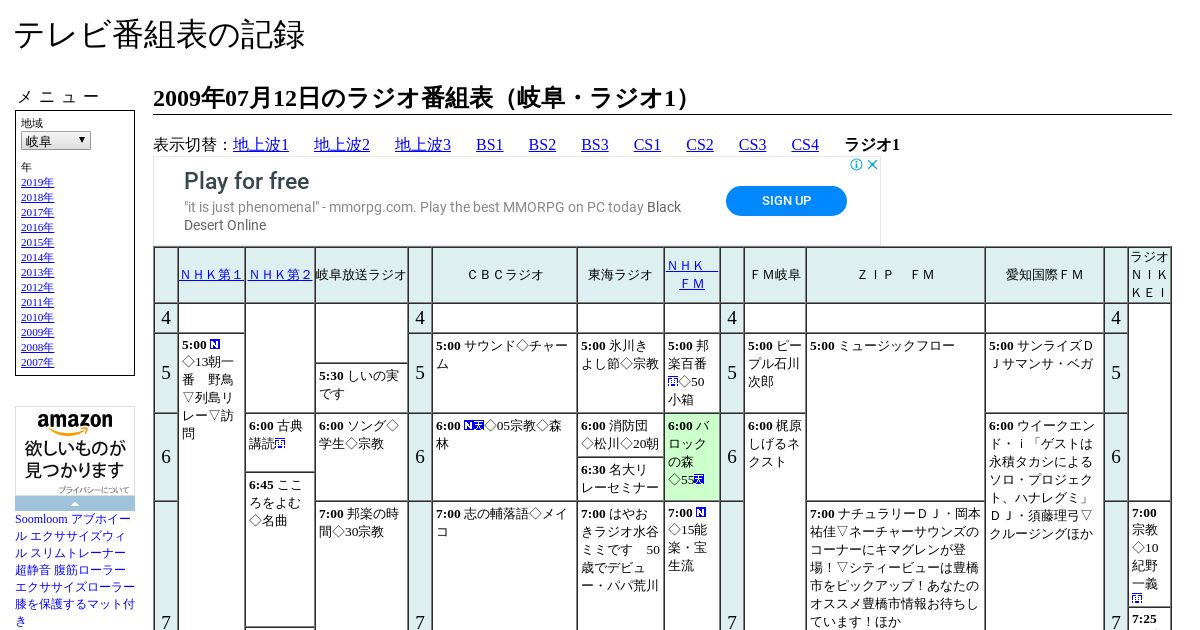
Task: Click the ラジオＮＩＫＫＥＩ column header
Action: tap(1150, 275)
